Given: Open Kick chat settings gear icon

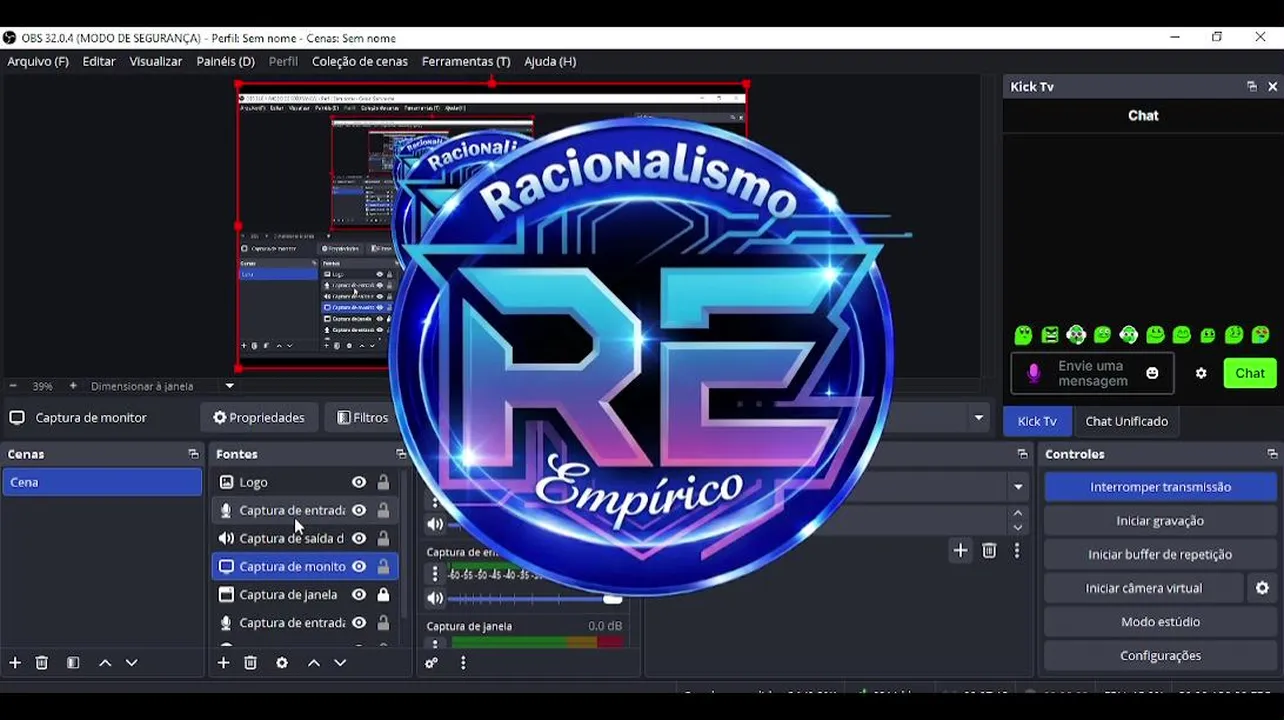Looking at the screenshot, I should 1201,373.
